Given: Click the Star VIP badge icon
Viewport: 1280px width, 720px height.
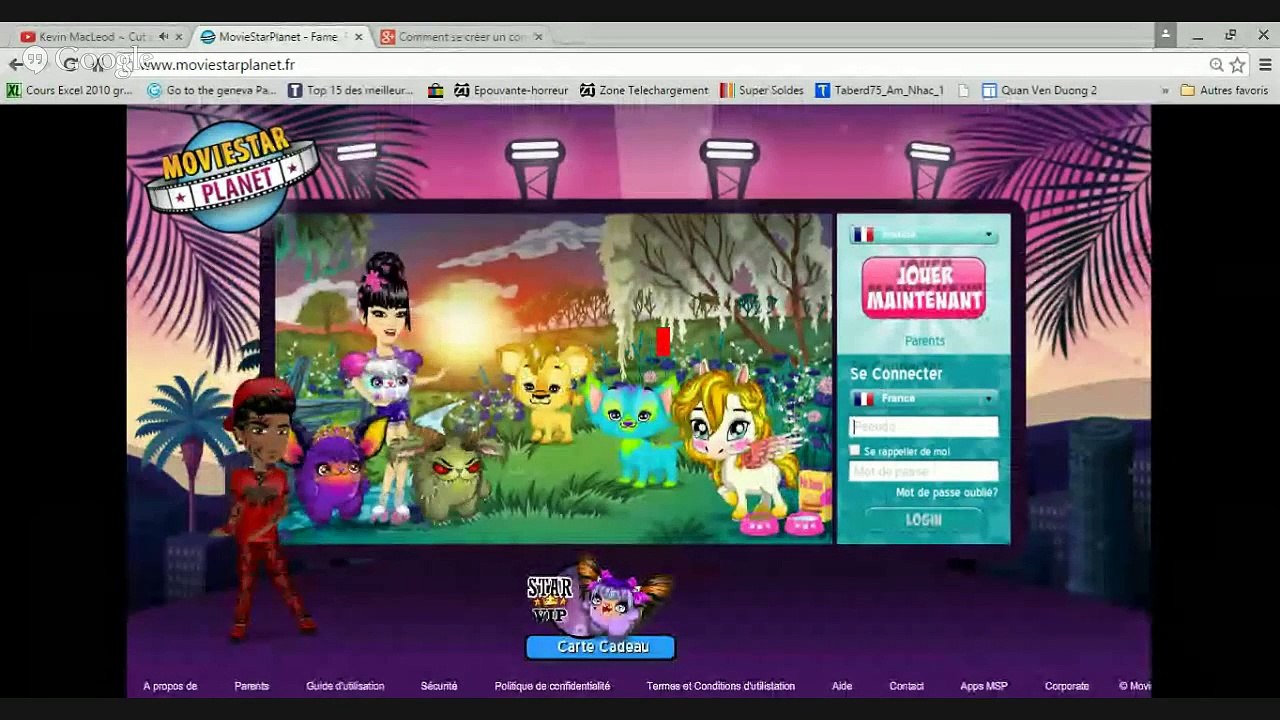Looking at the screenshot, I should coord(550,599).
